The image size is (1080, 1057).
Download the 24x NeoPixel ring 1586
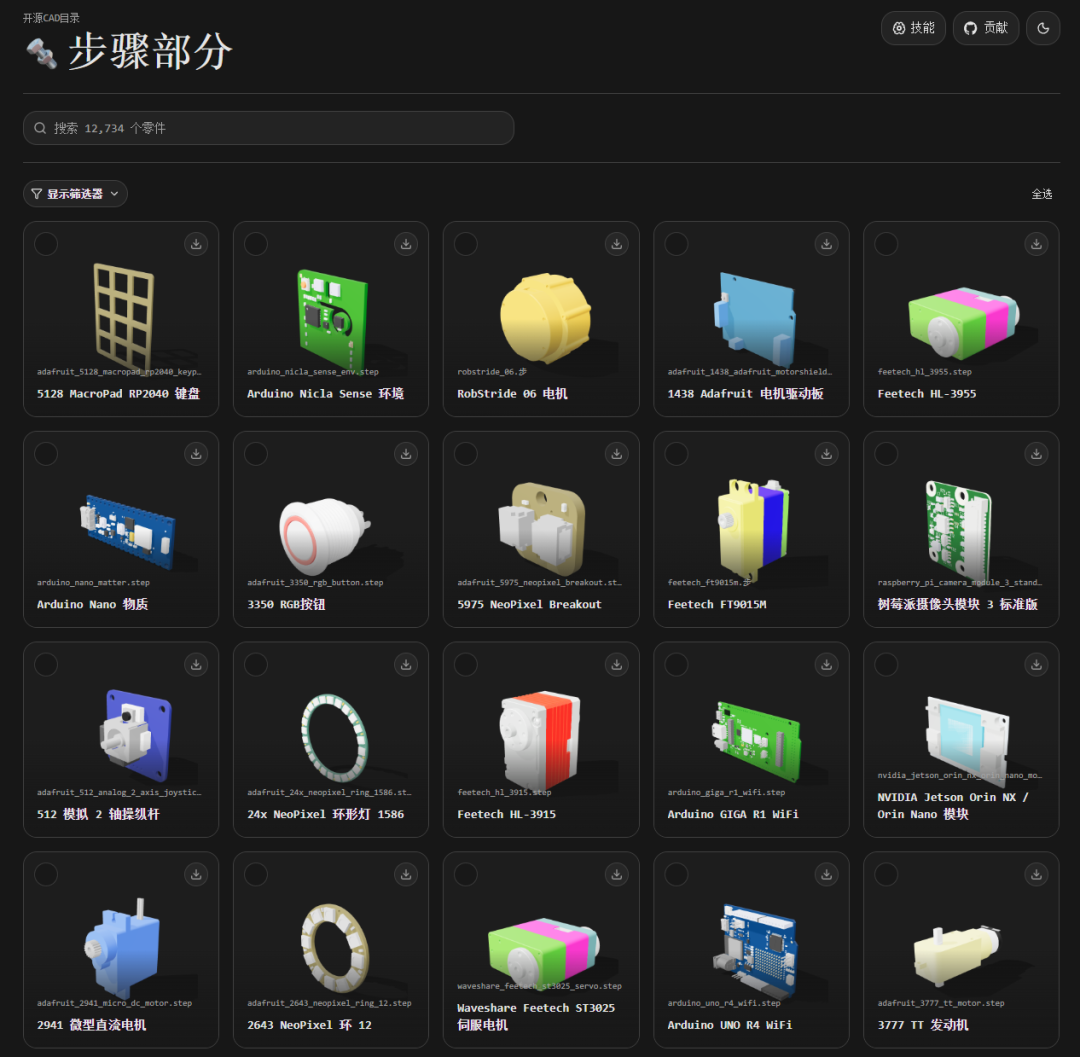click(x=406, y=664)
